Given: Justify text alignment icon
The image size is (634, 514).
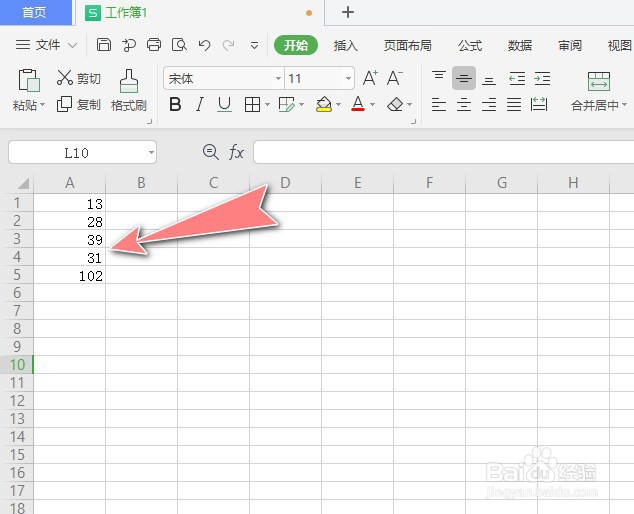Looking at the screenshot, I should (514, 105).
